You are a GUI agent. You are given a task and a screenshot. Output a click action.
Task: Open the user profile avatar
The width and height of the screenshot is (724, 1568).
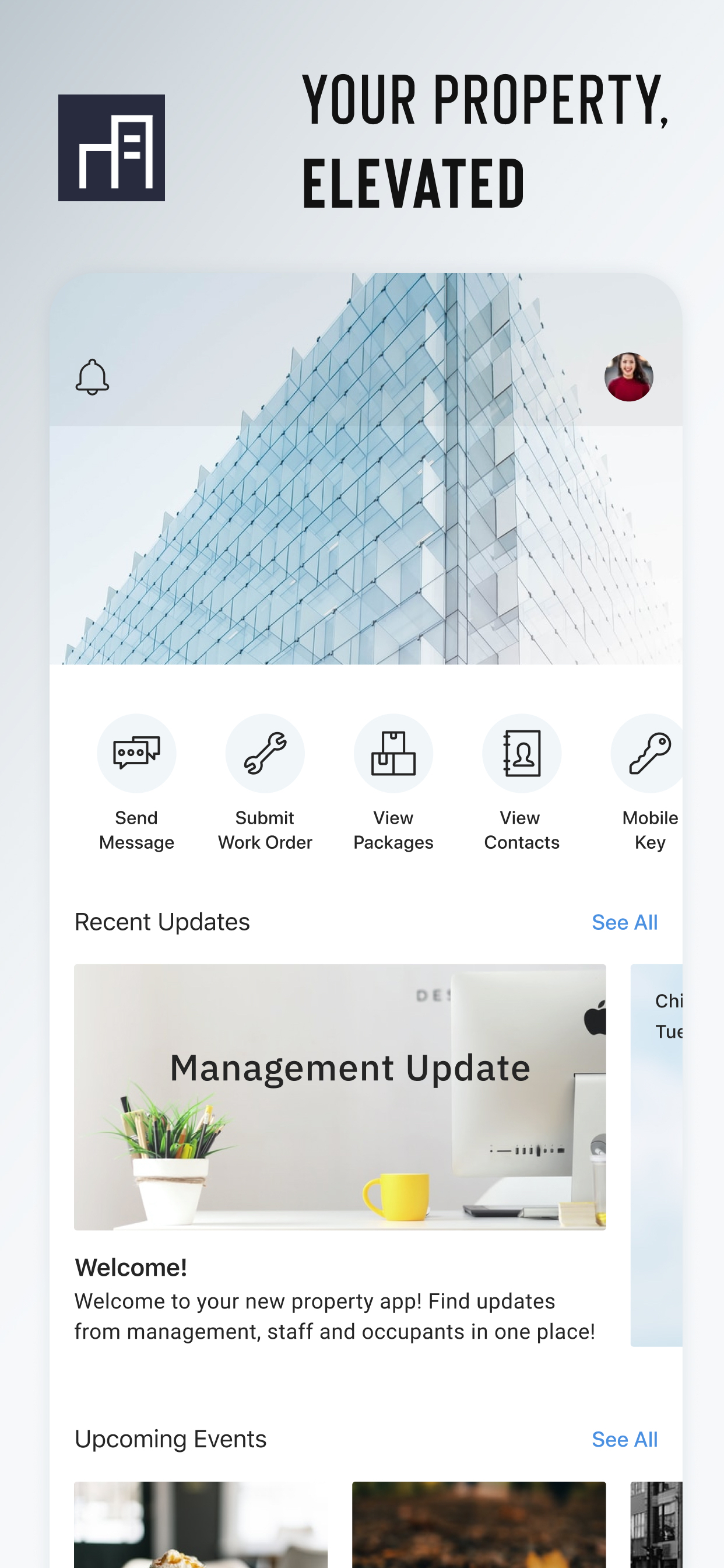click(628, 377)
